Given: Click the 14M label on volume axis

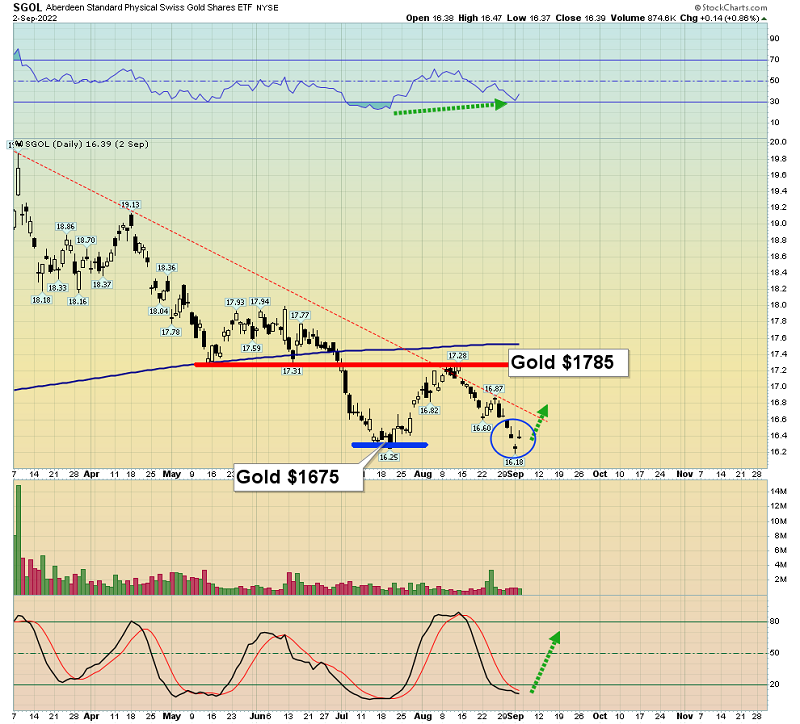Looking at the screenshot, I should coord(776,491).
